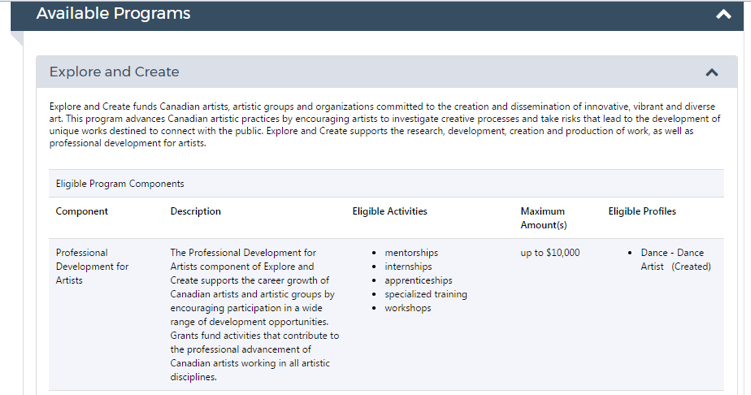Click Professional Development for Artists component cell
751x395 pixels.
(92, 266)
